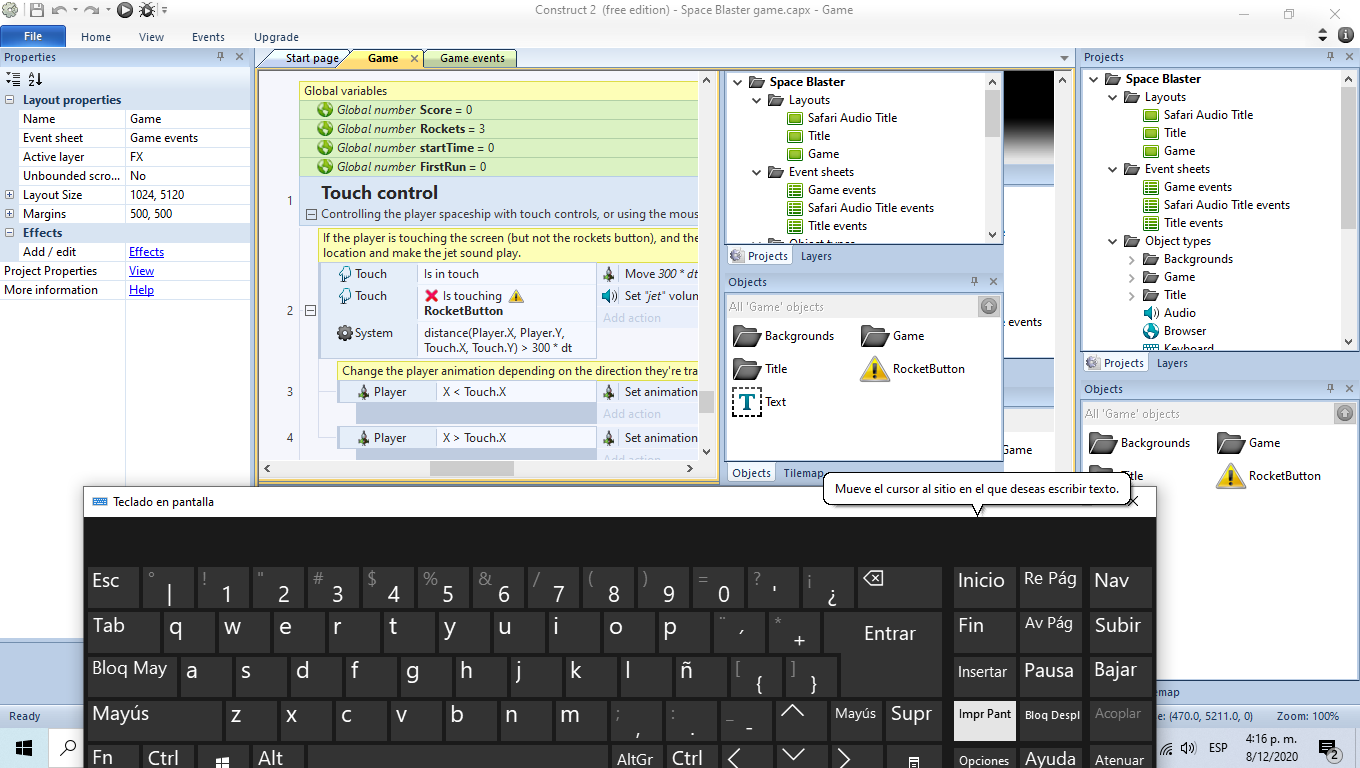Click the inverted red X on RocketButton condition
Viewport: 1360px width, 768px height.
tap(432, 296)
